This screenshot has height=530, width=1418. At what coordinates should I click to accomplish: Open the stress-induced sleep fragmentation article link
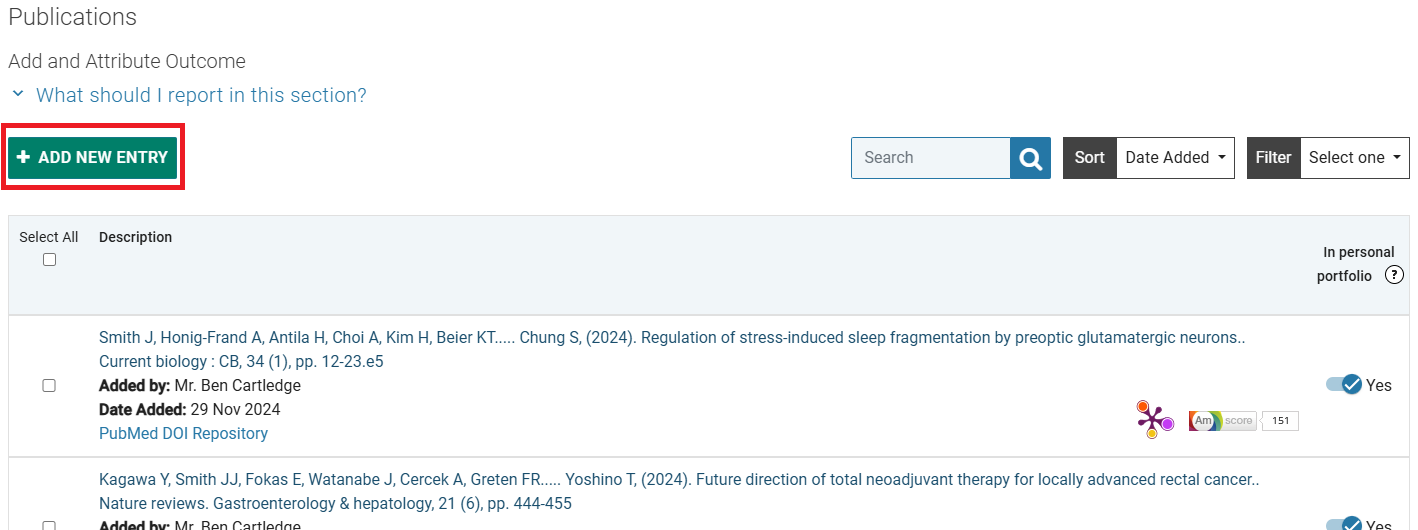pos(671,338)
